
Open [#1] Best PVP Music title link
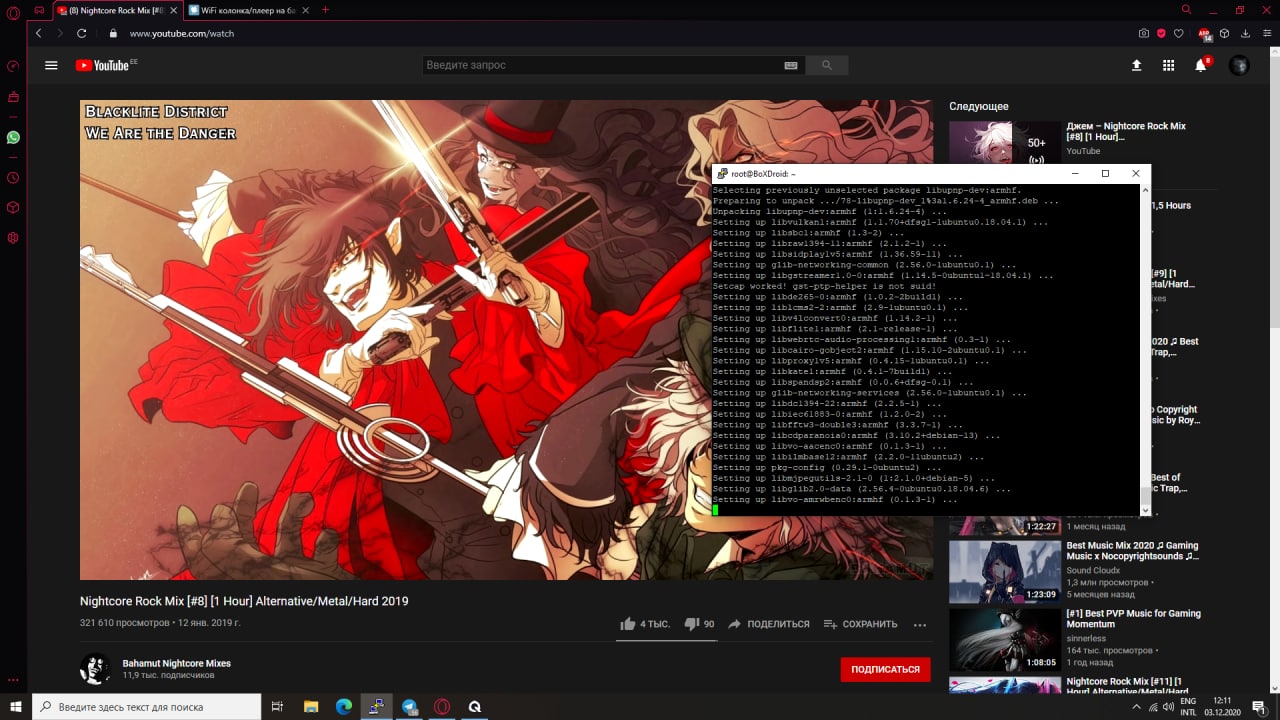click(x=1133, y=619)
